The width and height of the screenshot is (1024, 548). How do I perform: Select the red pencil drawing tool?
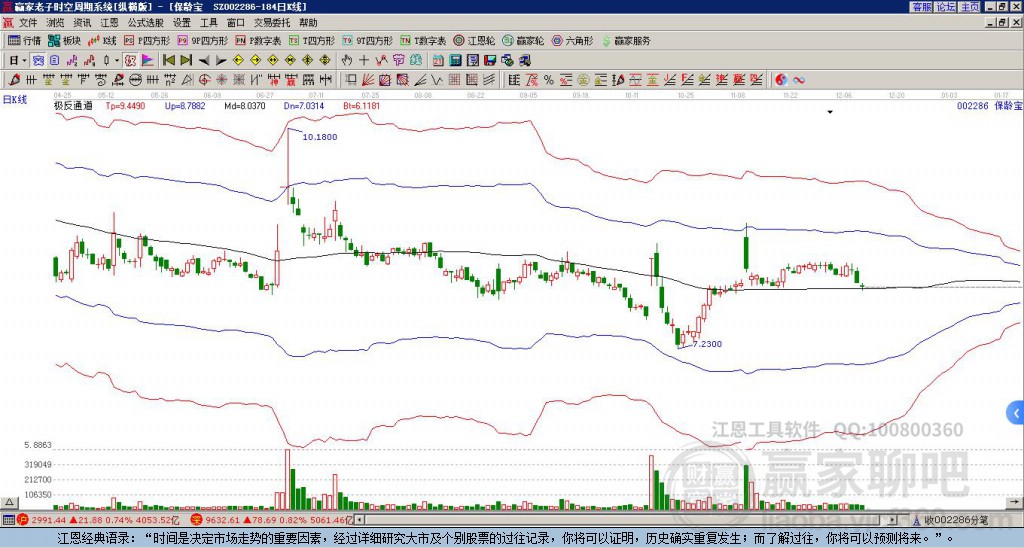click(14, 80)
